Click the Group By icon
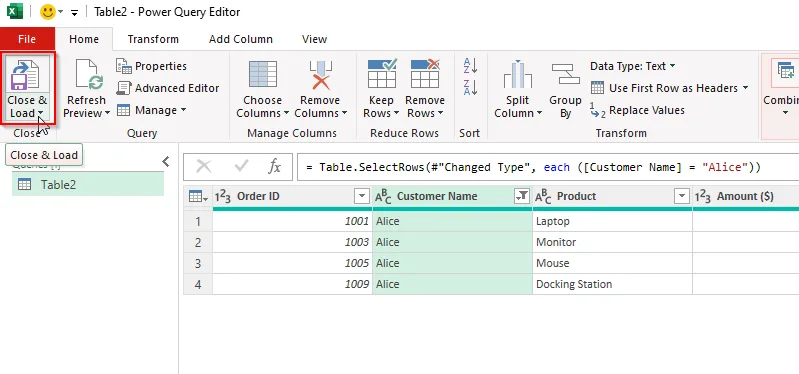This screenshot has height=374, width=799. [566, 74]
